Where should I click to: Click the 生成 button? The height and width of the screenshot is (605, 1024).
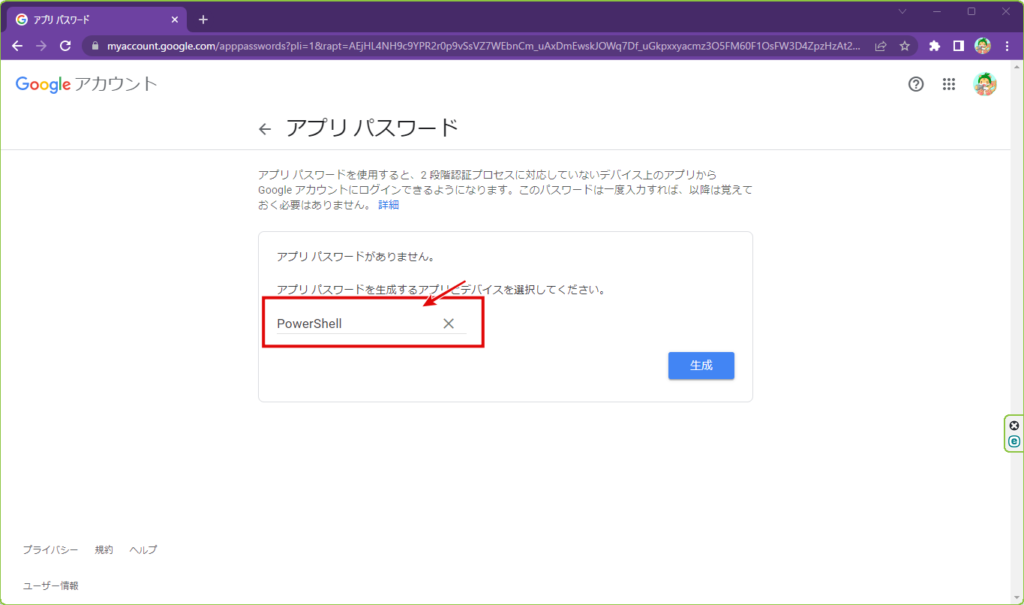point(701,365)
